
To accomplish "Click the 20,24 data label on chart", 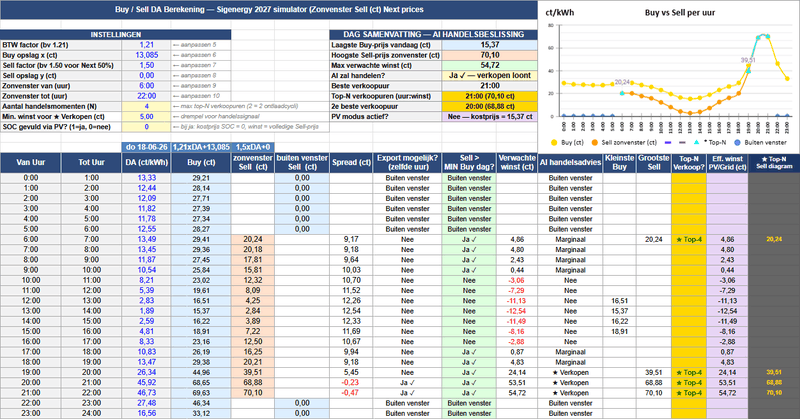I will (x=622, y=82).
